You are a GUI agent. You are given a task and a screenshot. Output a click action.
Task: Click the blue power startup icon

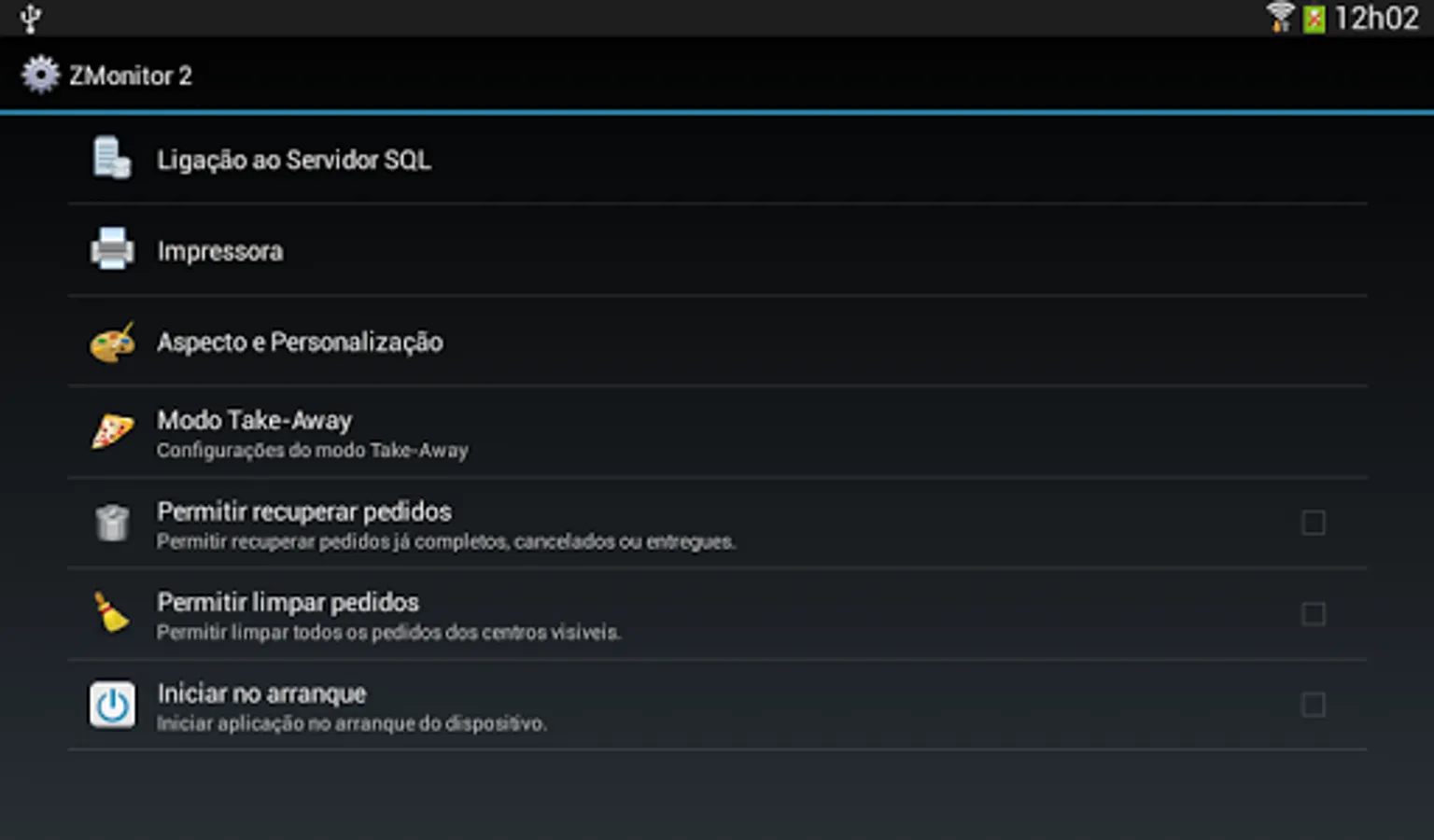[x=112, y=705]
